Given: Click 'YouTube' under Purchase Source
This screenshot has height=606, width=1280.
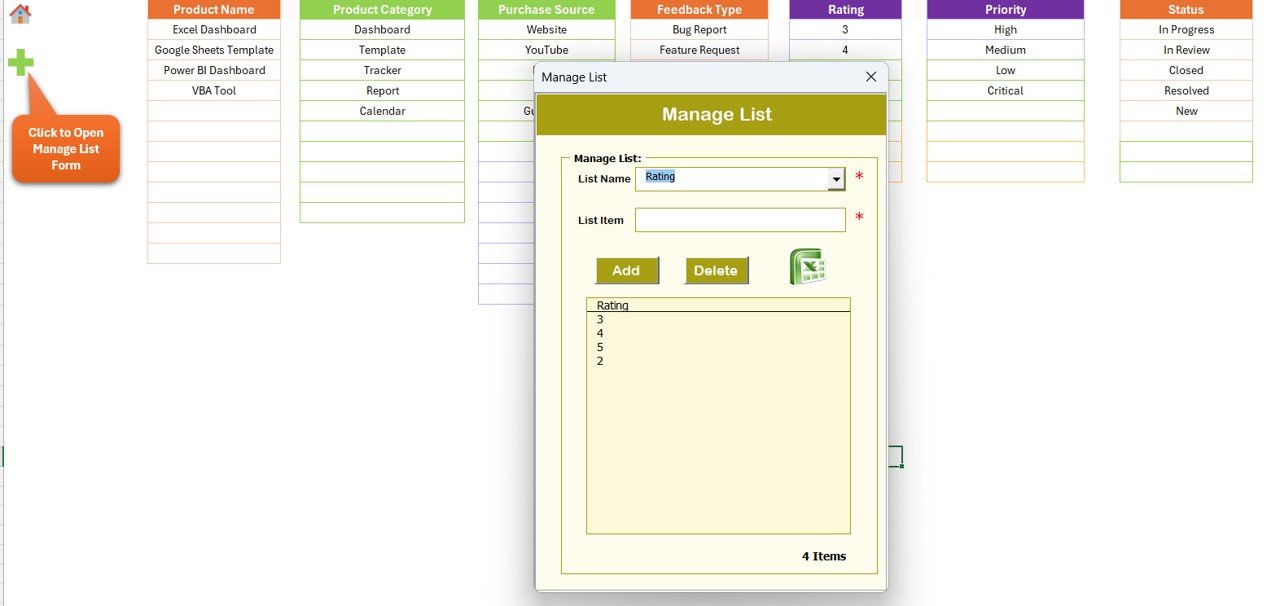Looking at the screenshot, I should pyautogui.click(x=546, y=49).
